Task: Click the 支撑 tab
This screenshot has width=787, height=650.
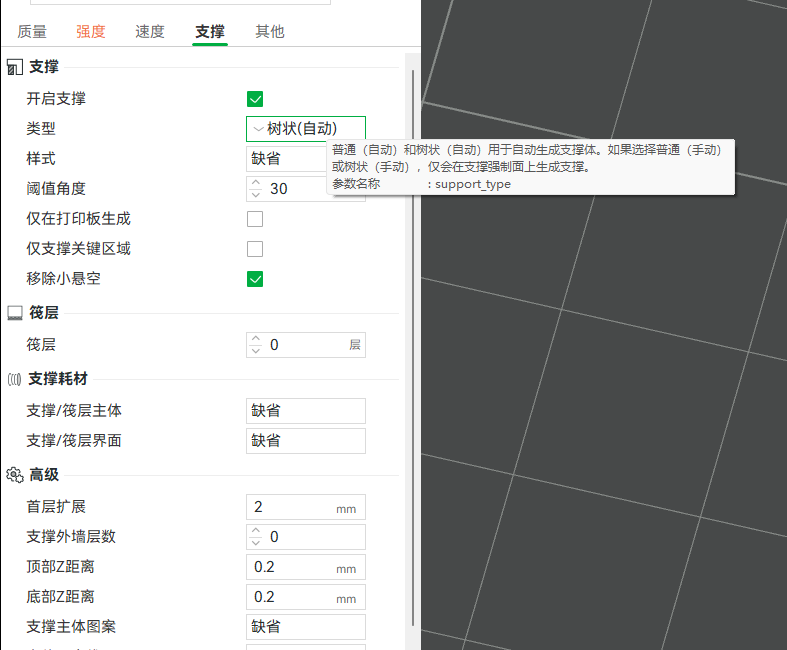Action: (210, 32)
